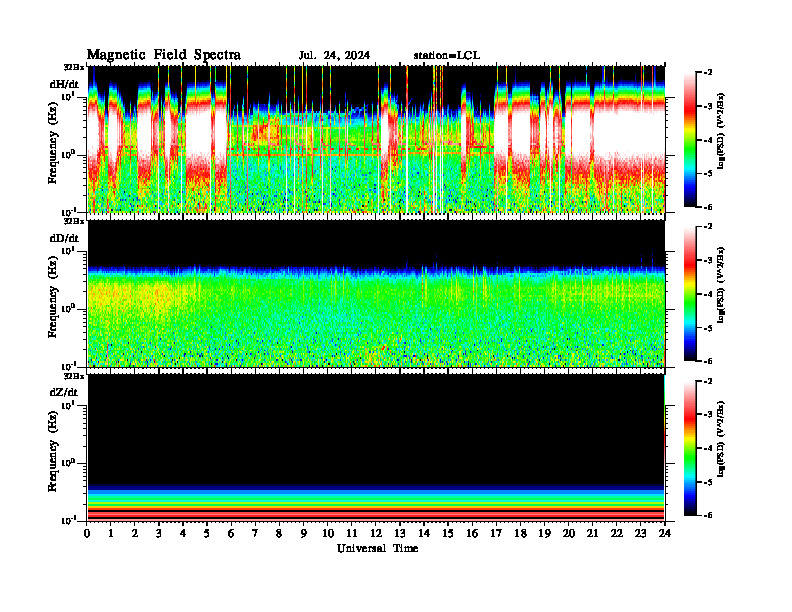
Task: Click hour tick "18" on Universal Time axis
Action: (520, 533)
